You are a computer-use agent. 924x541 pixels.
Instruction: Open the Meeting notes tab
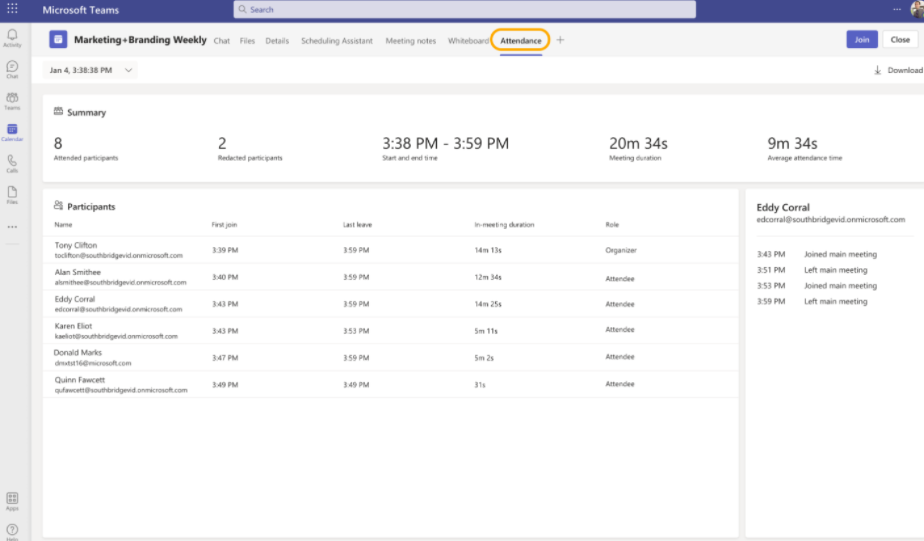(411, 41)
